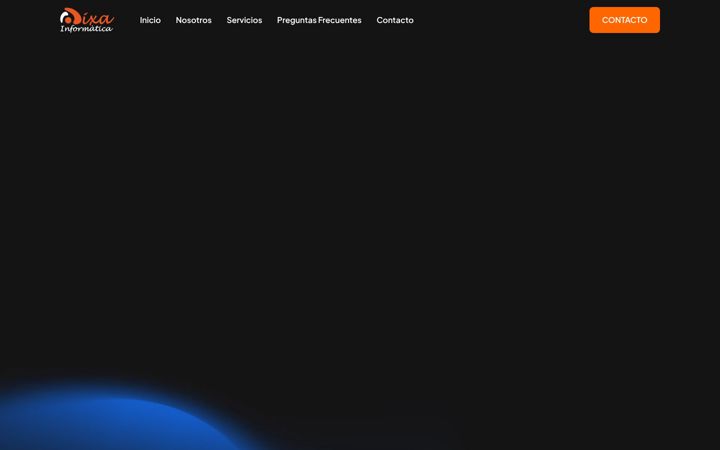This screenshot has height=450, width=720.
Task: Open the Contacto nav link
Action: [395, 20]
